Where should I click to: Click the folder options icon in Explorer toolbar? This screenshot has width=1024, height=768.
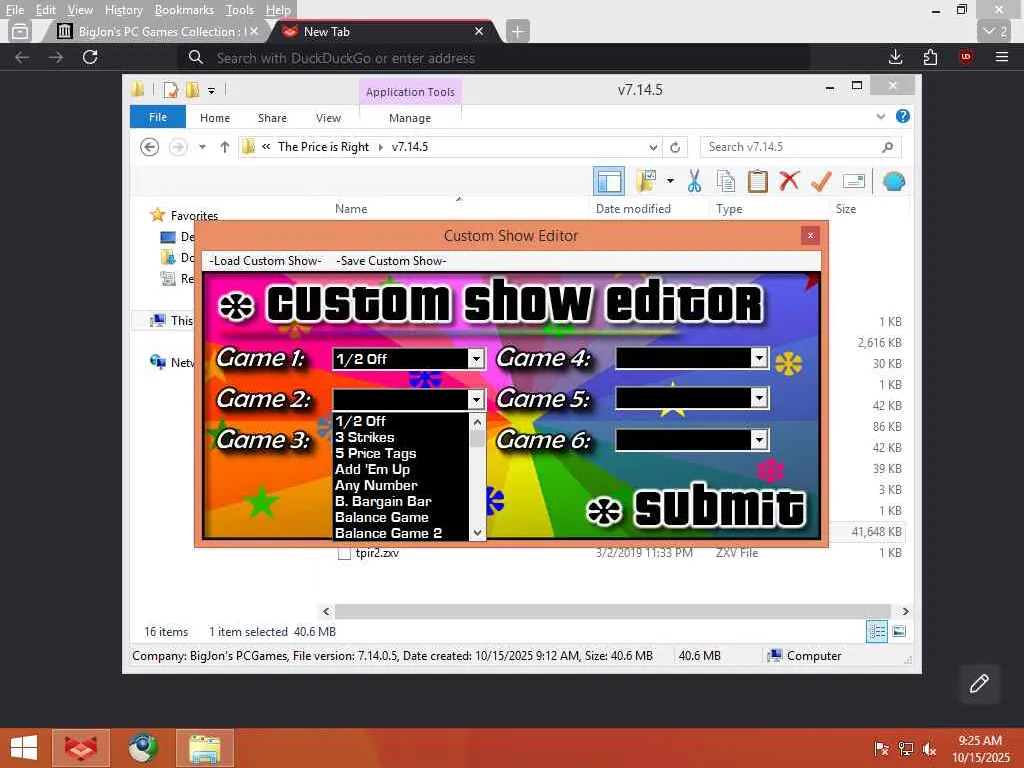(647, 182)
